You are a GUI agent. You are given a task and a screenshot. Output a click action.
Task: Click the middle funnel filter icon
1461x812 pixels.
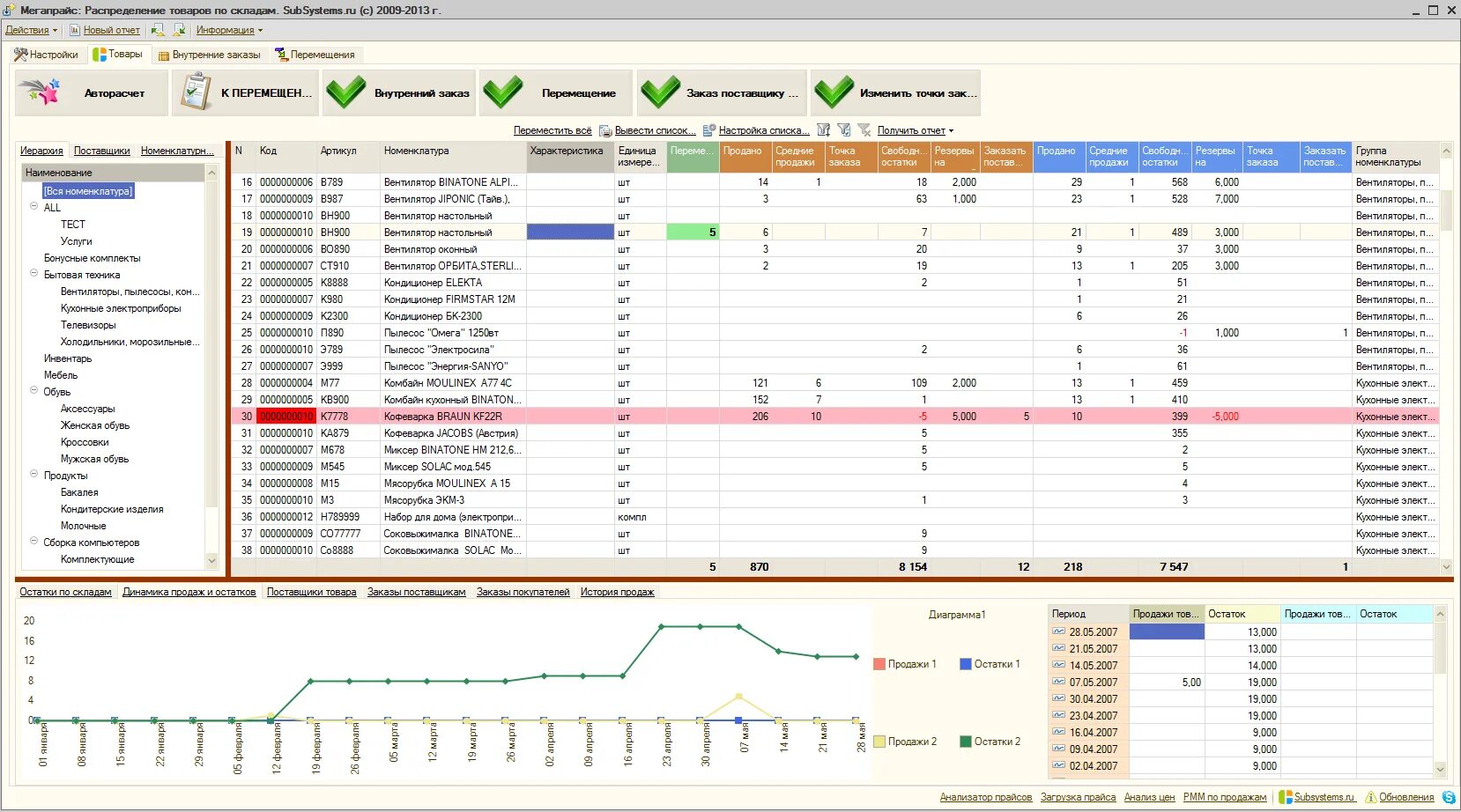(844, 130)
